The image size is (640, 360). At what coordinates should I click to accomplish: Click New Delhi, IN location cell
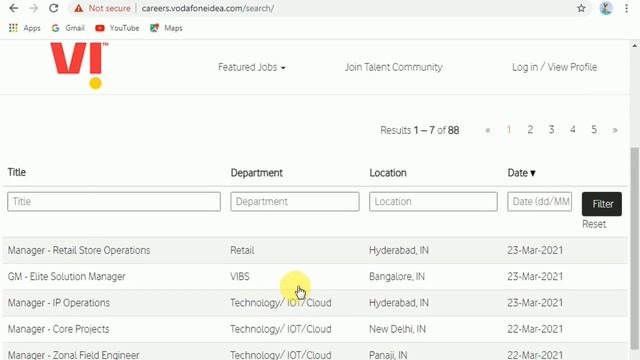(x=397, y=329)
